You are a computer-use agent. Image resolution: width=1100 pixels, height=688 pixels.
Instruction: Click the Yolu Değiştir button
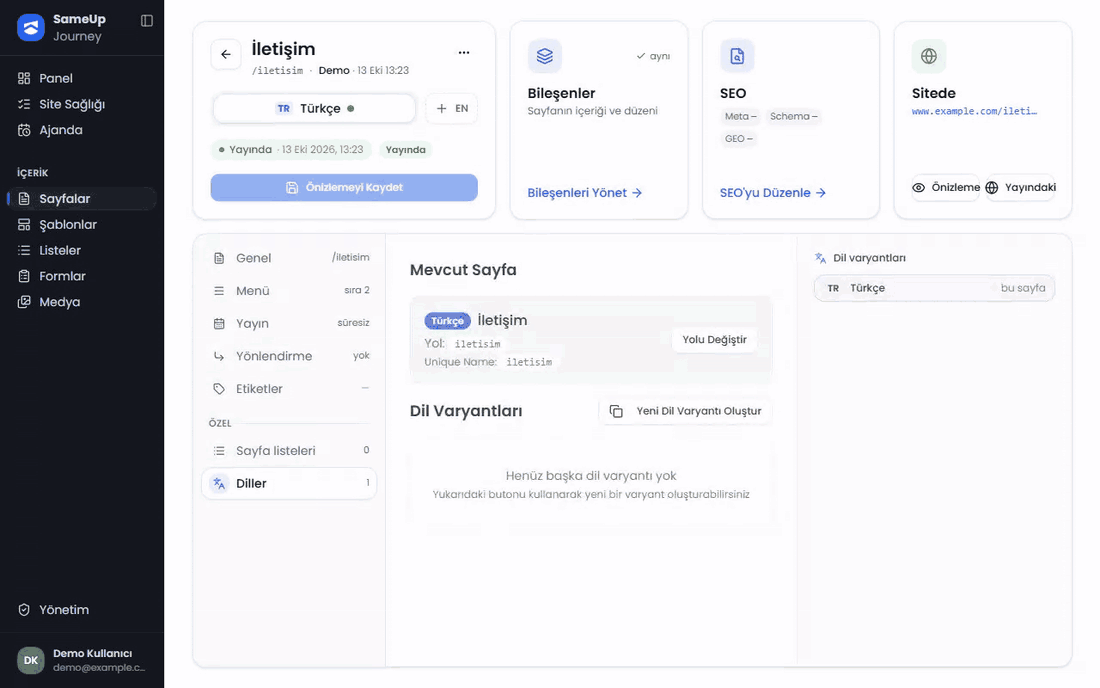tap(715, 340)
